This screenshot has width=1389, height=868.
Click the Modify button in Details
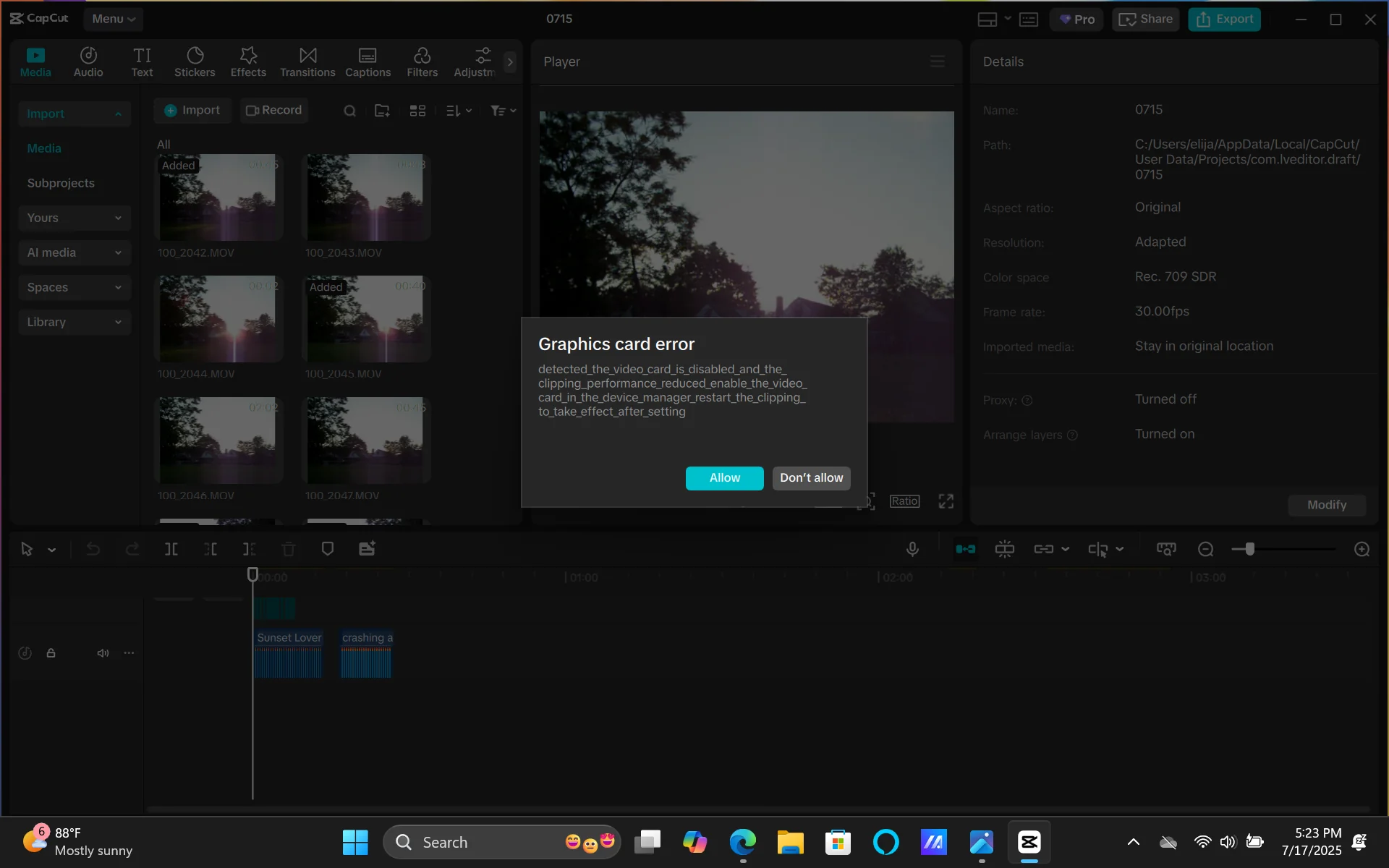(1326, 505)
